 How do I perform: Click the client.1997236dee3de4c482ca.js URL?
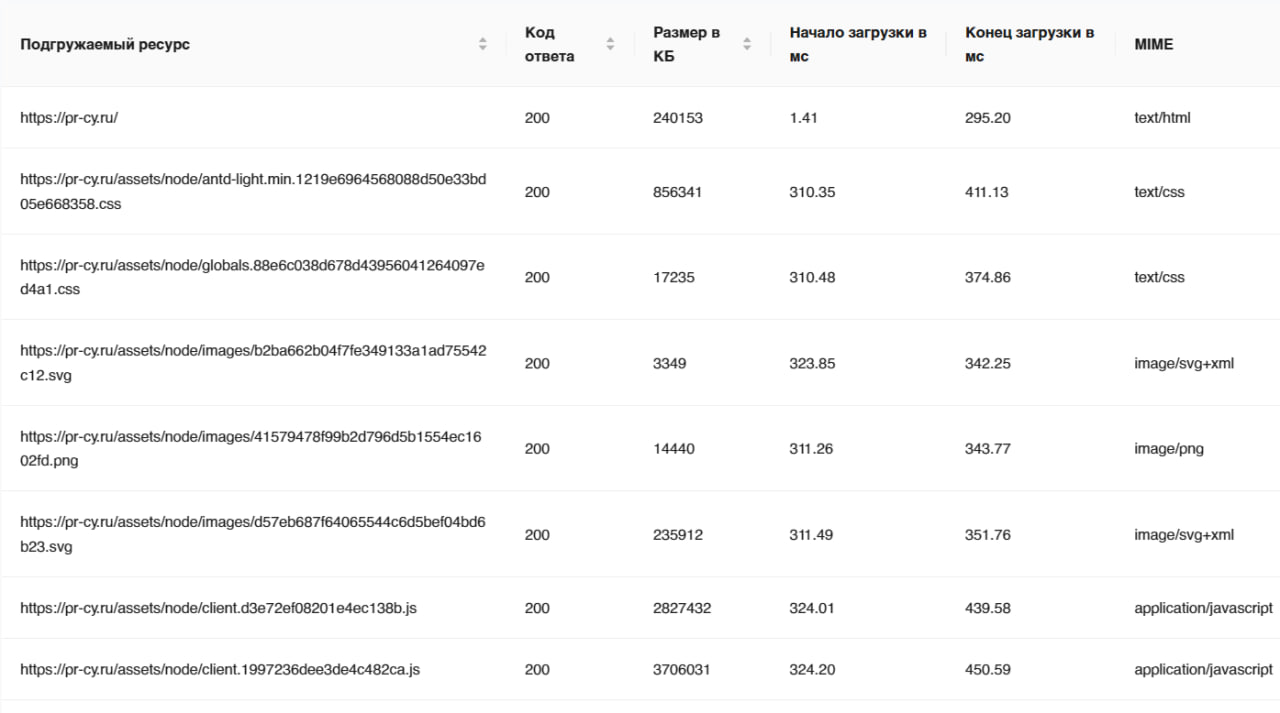click(220, 670)
